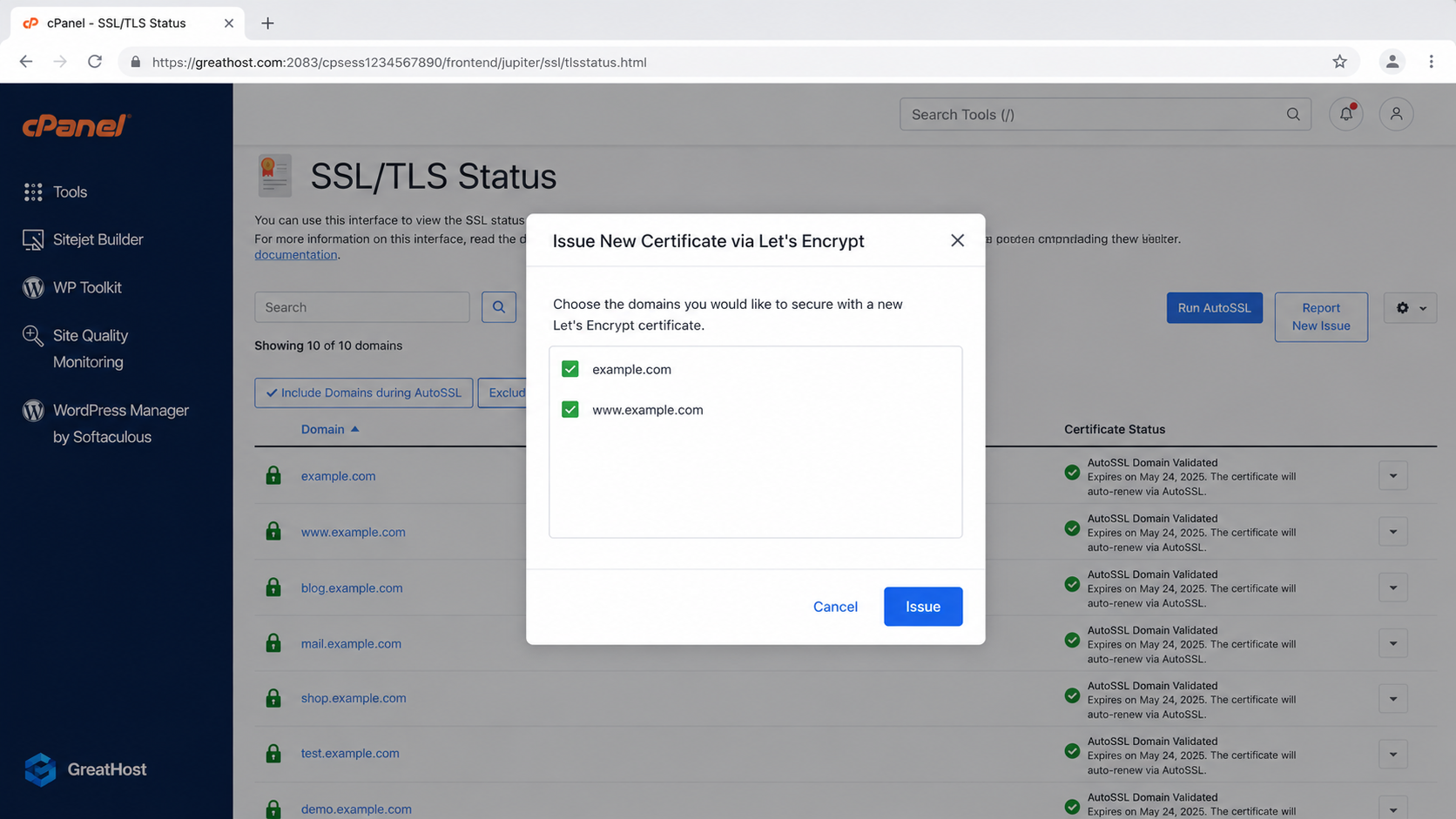Open WP Toolkit WordPress icon

[x=33, y=287]
